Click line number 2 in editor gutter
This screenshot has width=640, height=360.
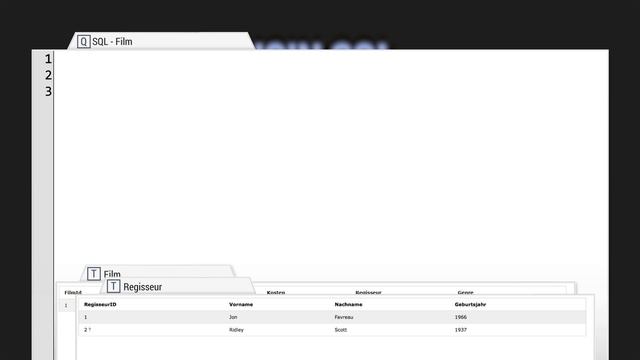(x=48, y=76)
